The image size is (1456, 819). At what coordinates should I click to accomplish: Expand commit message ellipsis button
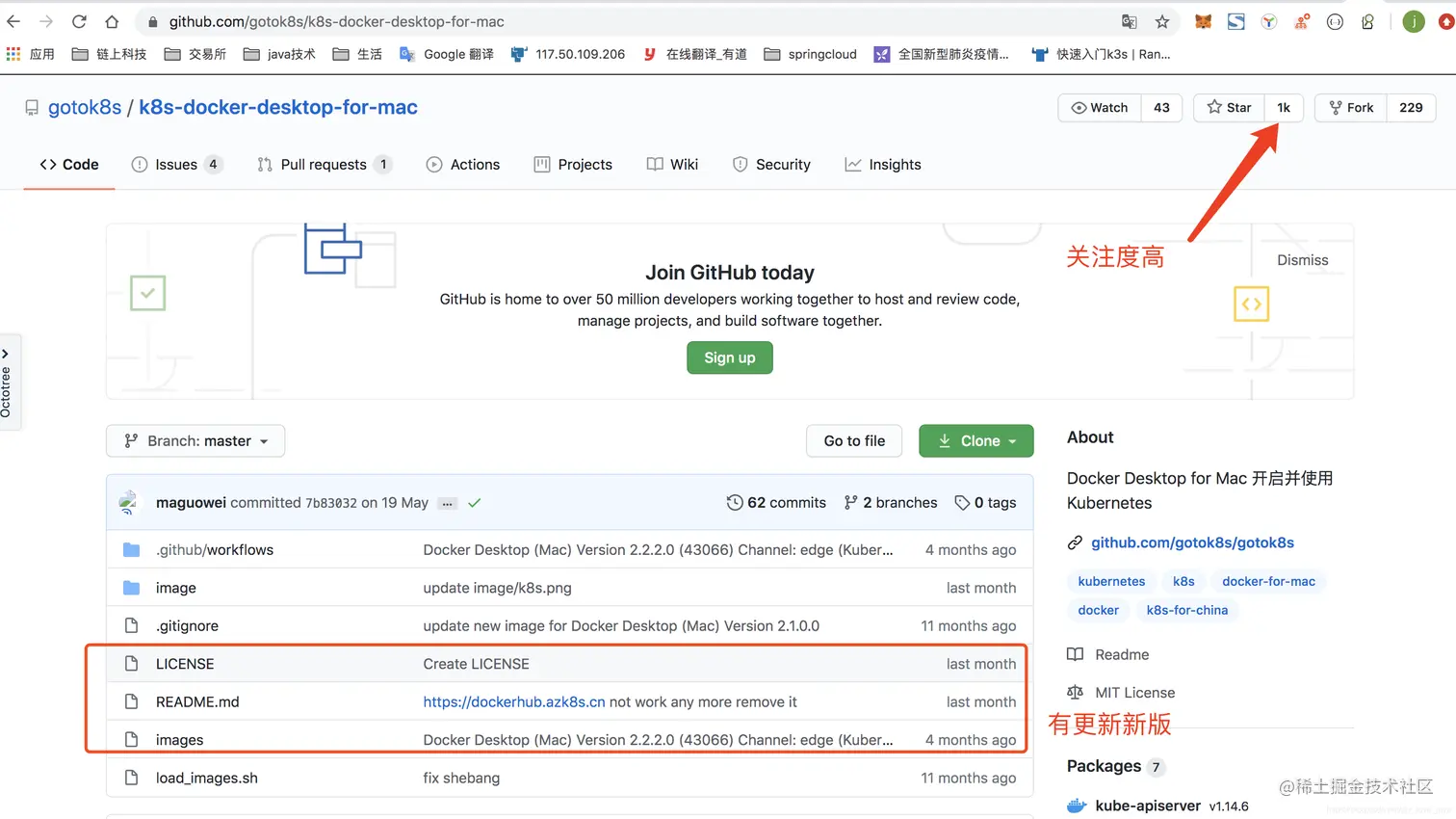447,504
